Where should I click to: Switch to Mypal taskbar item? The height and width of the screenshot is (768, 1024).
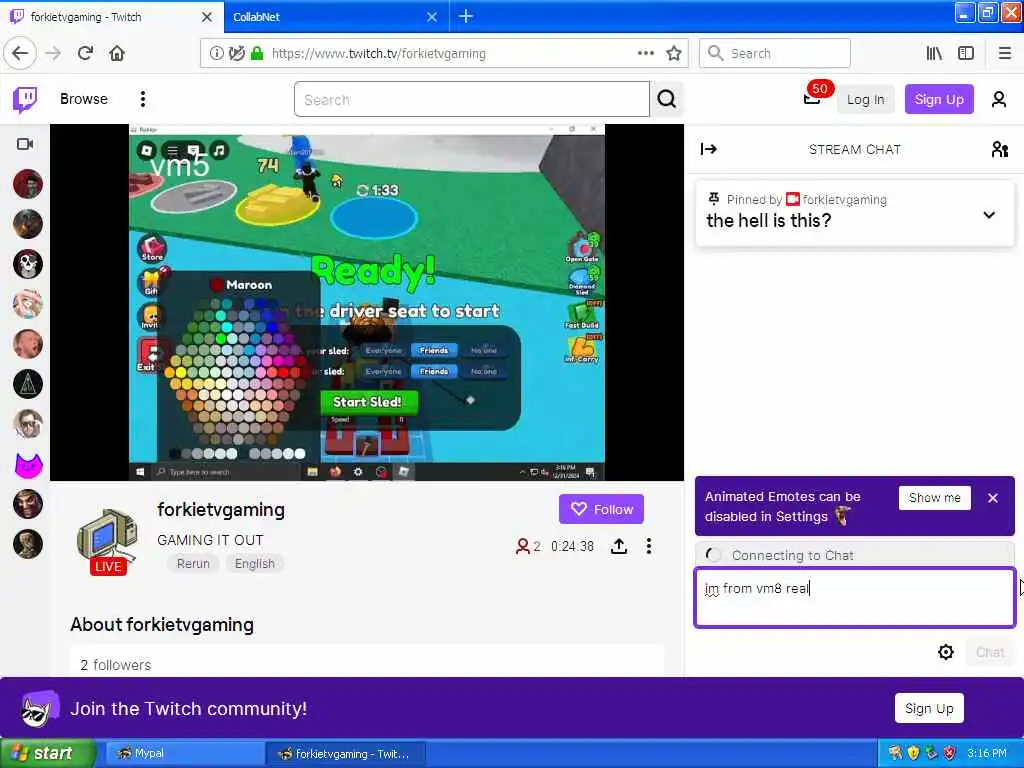184,754
